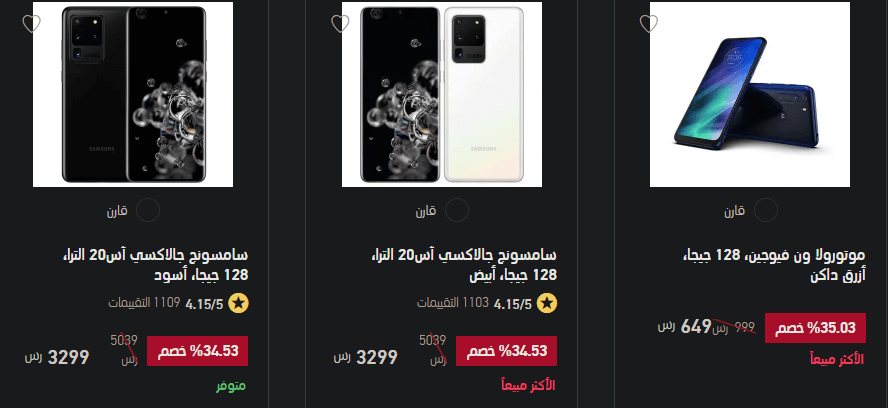Open title link for black Galaxy S20 Ultra 128GB

[x=155, y=265]
